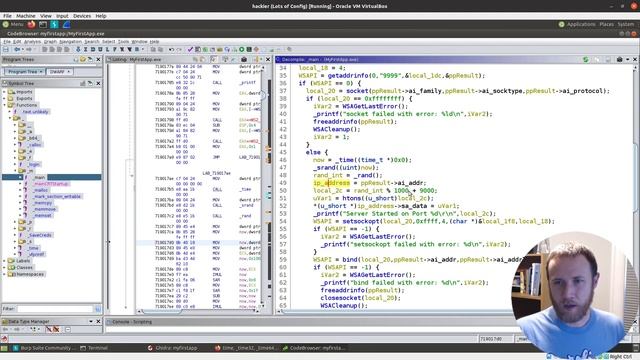Go to next data 'D' navigation icon
Image resolution: width=640 pixels, height=360 pixels.
pyautogui.click(x=93, y=49)
